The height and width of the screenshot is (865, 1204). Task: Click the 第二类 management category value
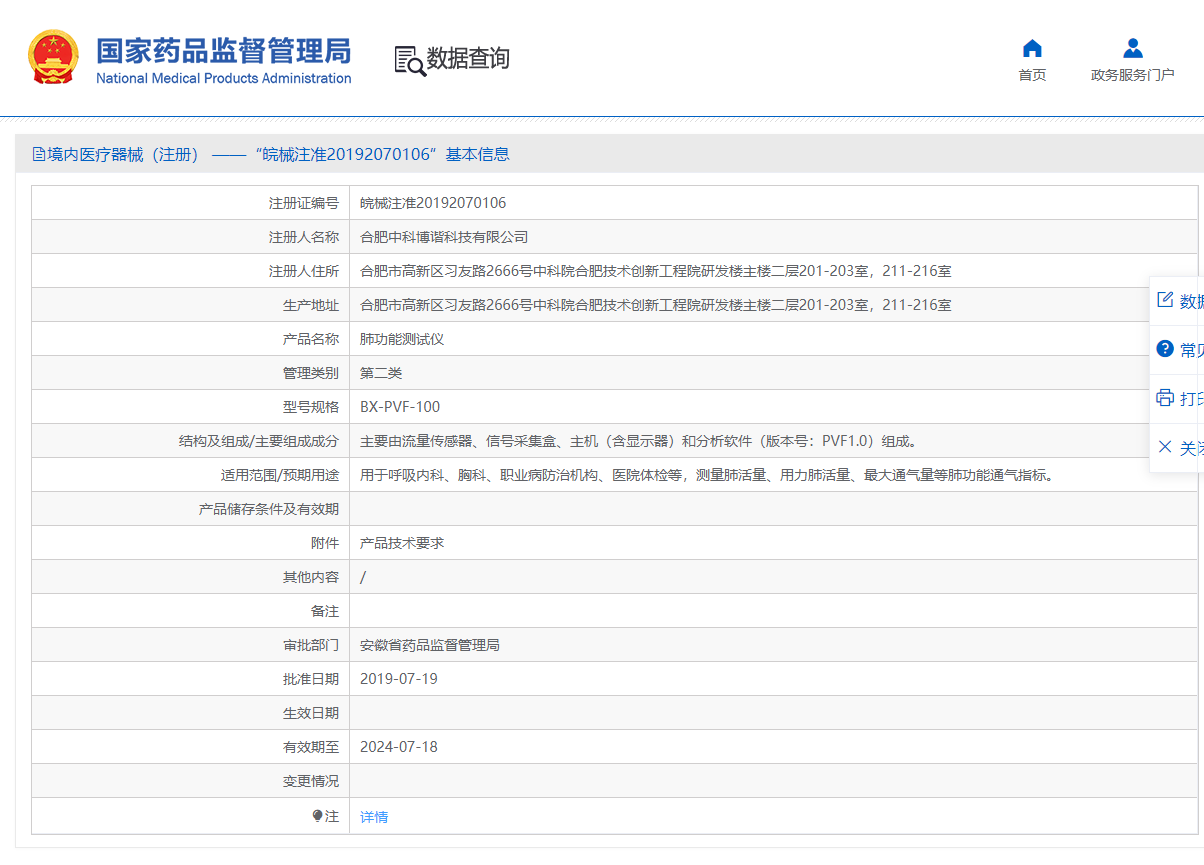[x=381, y=373]
